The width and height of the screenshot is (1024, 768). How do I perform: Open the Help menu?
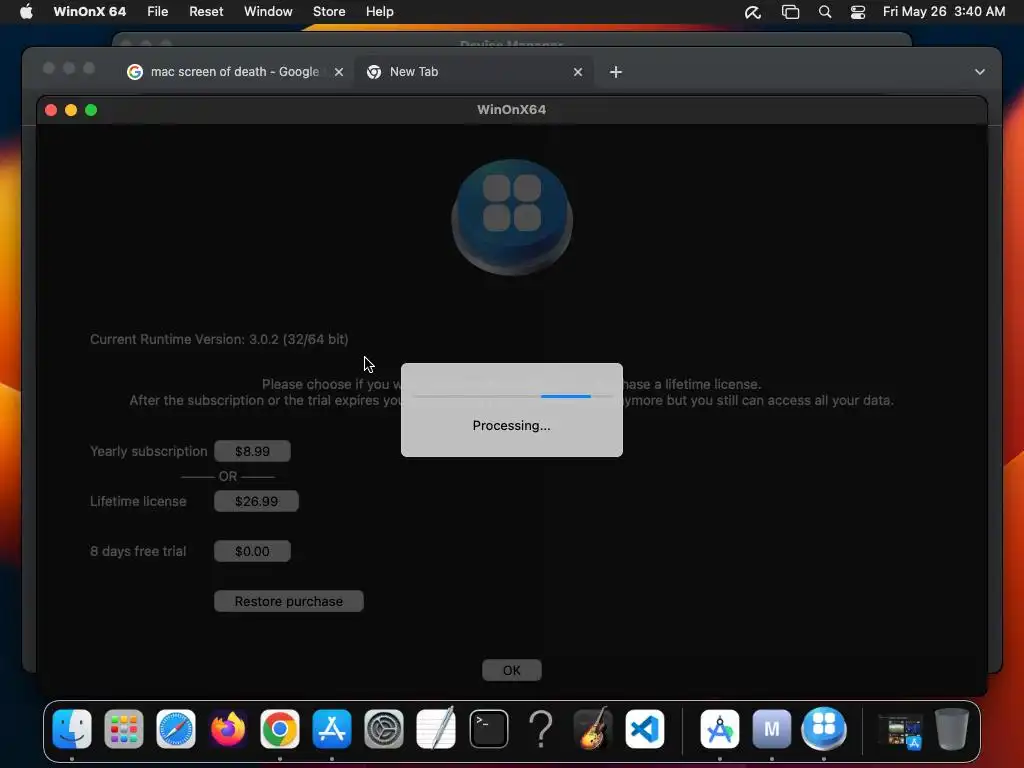tap(379, 12)
